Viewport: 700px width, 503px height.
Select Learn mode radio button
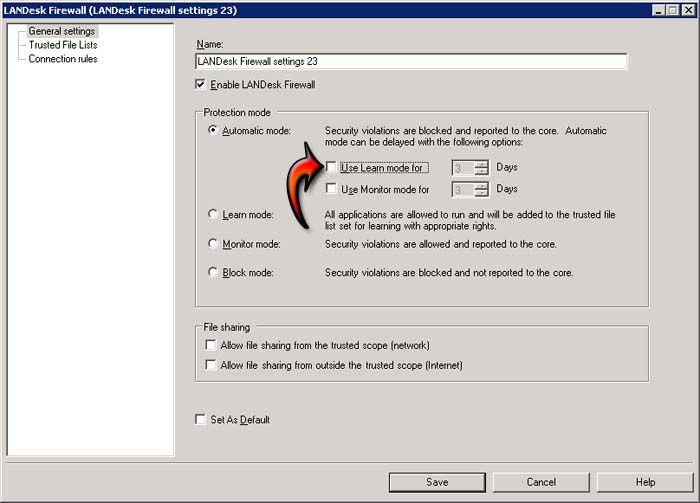click(x=213, y=214)
